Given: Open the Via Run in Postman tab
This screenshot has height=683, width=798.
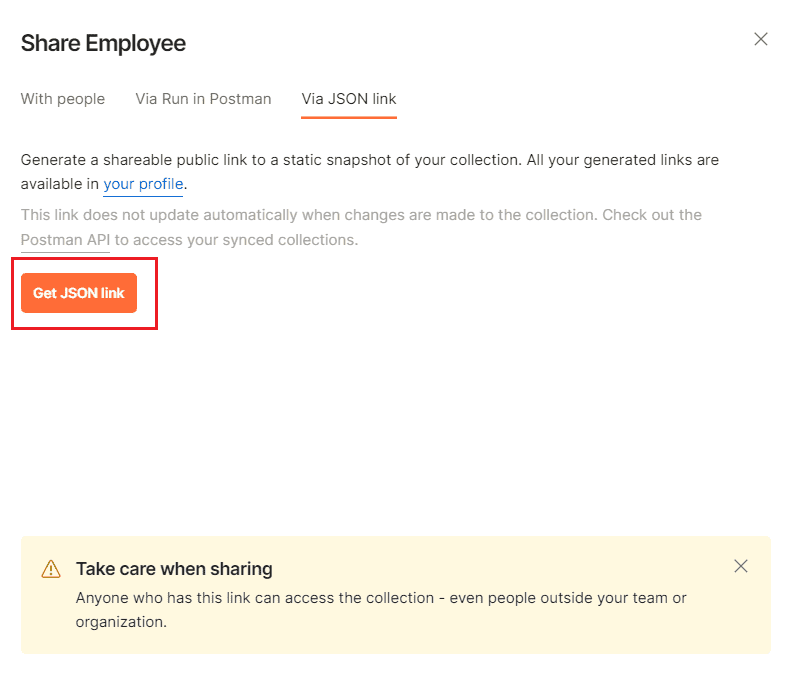Looking at the screenshot, I should pyautogui.click(x=203, y=99).
